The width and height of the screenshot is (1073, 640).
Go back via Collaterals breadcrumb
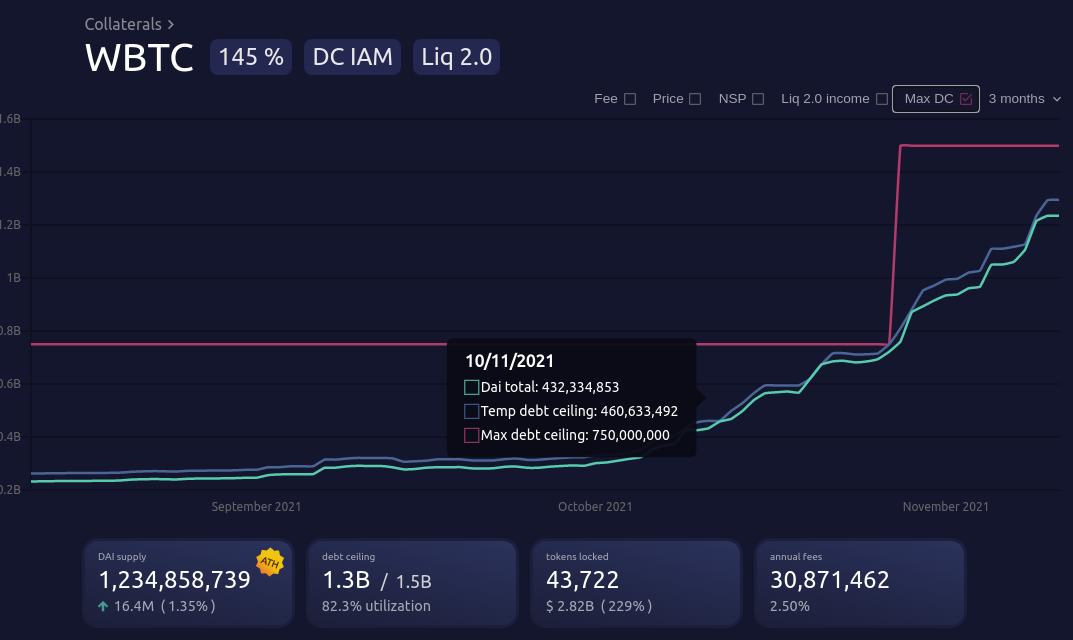tap(124, 24)
